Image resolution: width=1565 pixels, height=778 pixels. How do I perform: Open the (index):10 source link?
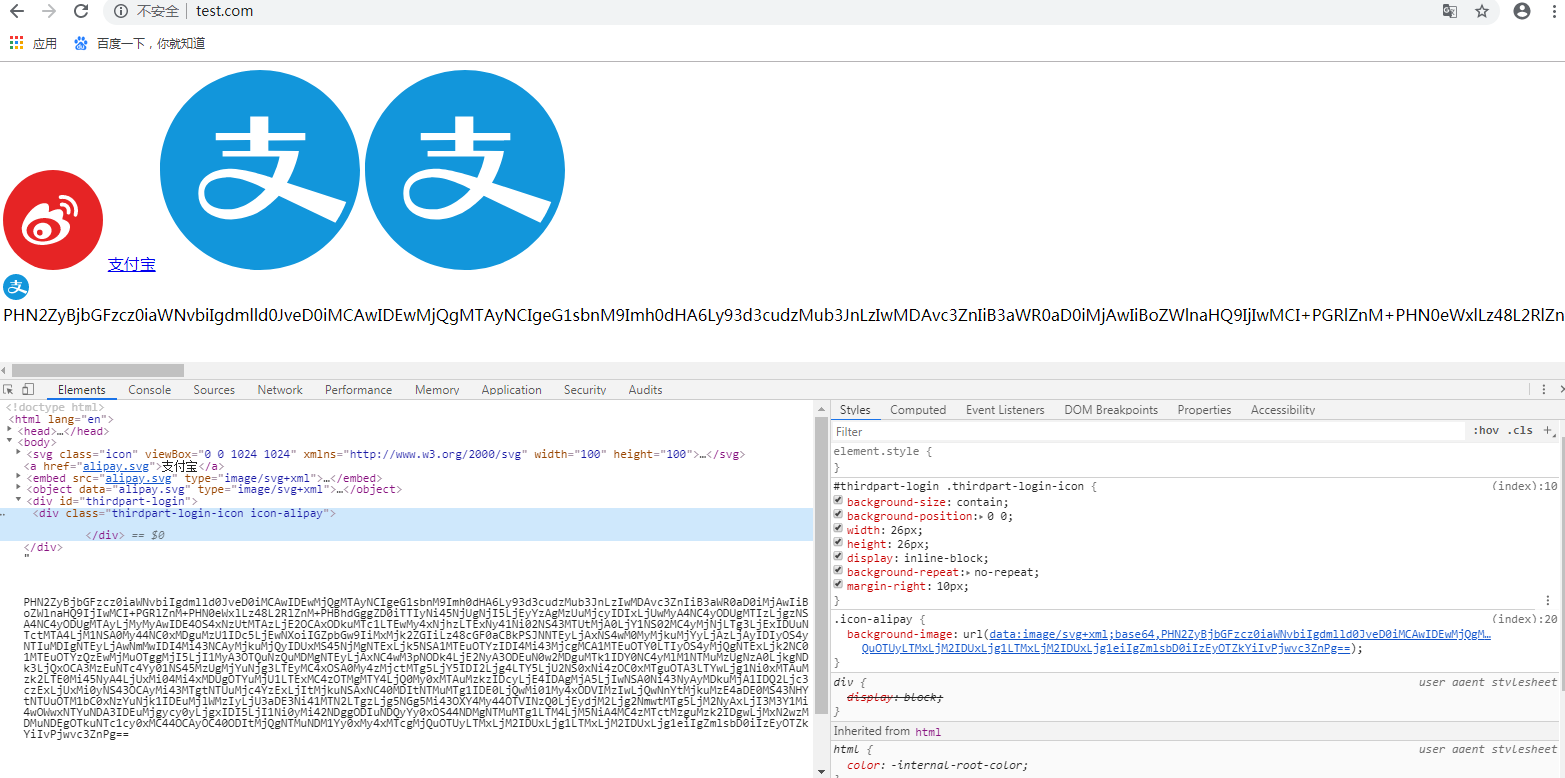(x=1524, y=486)
